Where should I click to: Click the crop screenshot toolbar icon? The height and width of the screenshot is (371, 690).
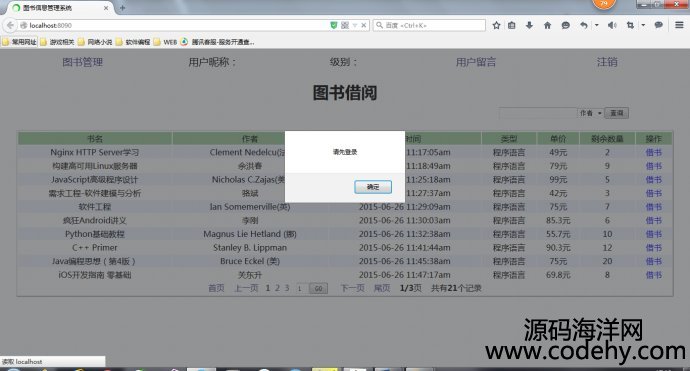630,26
